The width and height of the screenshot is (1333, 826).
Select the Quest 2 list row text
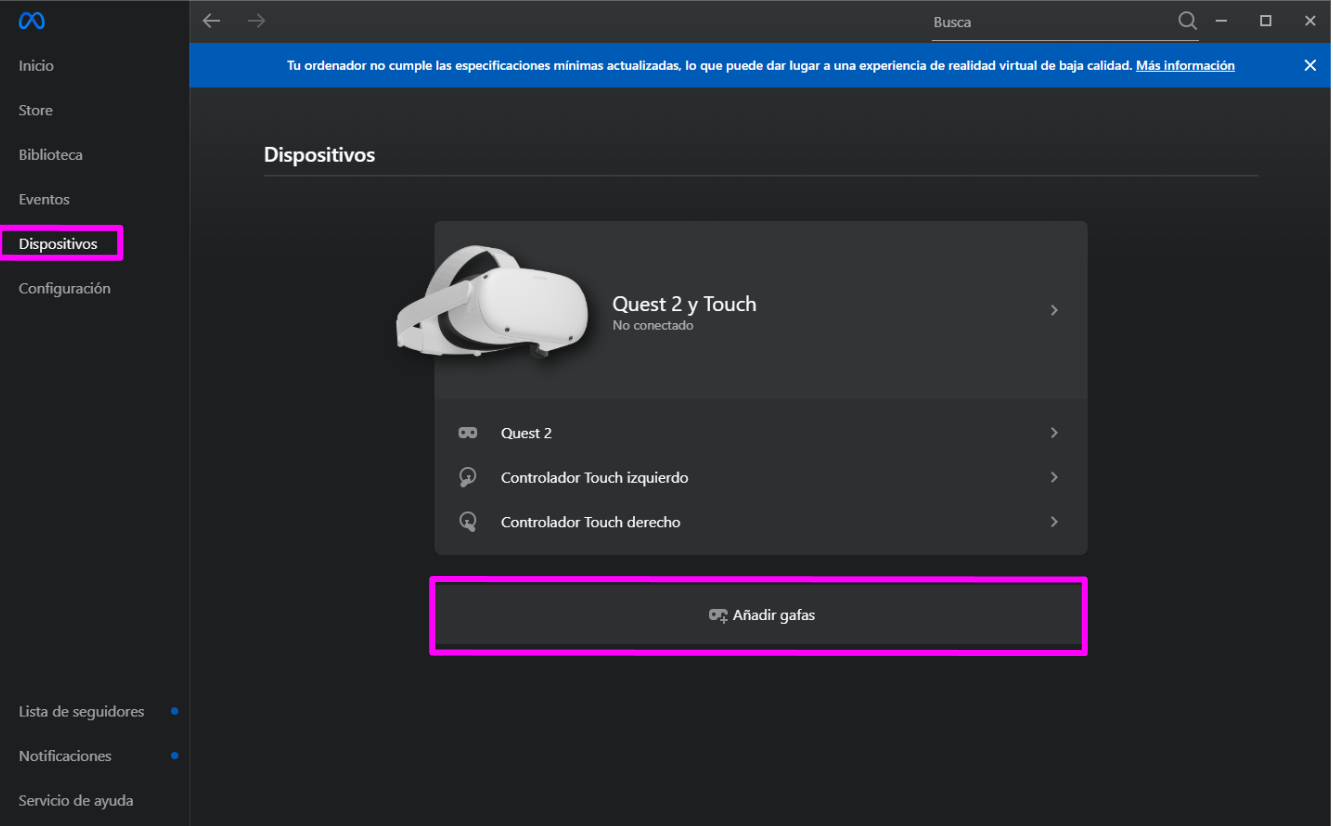(526, 433)
